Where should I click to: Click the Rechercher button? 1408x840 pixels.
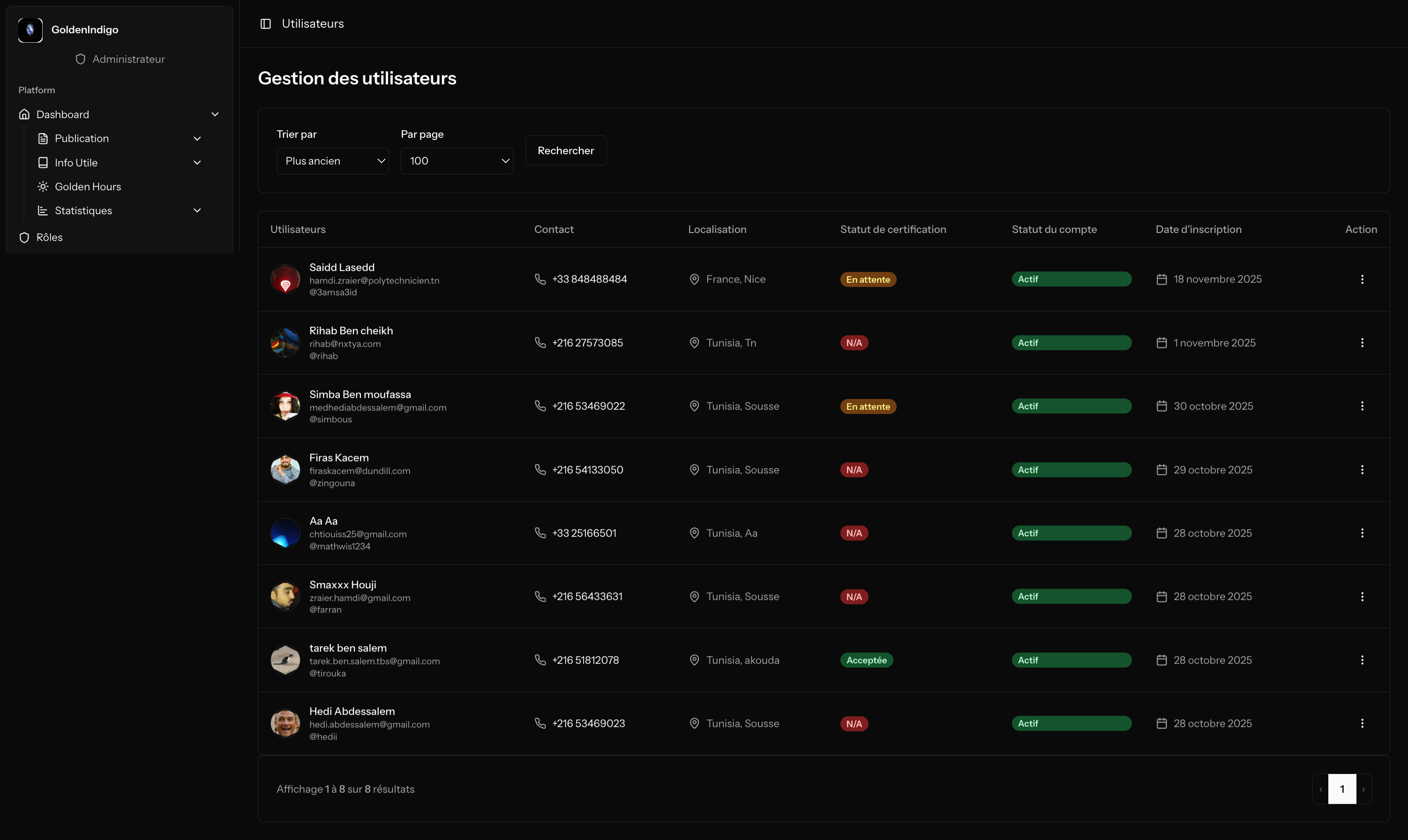[566, 150]
